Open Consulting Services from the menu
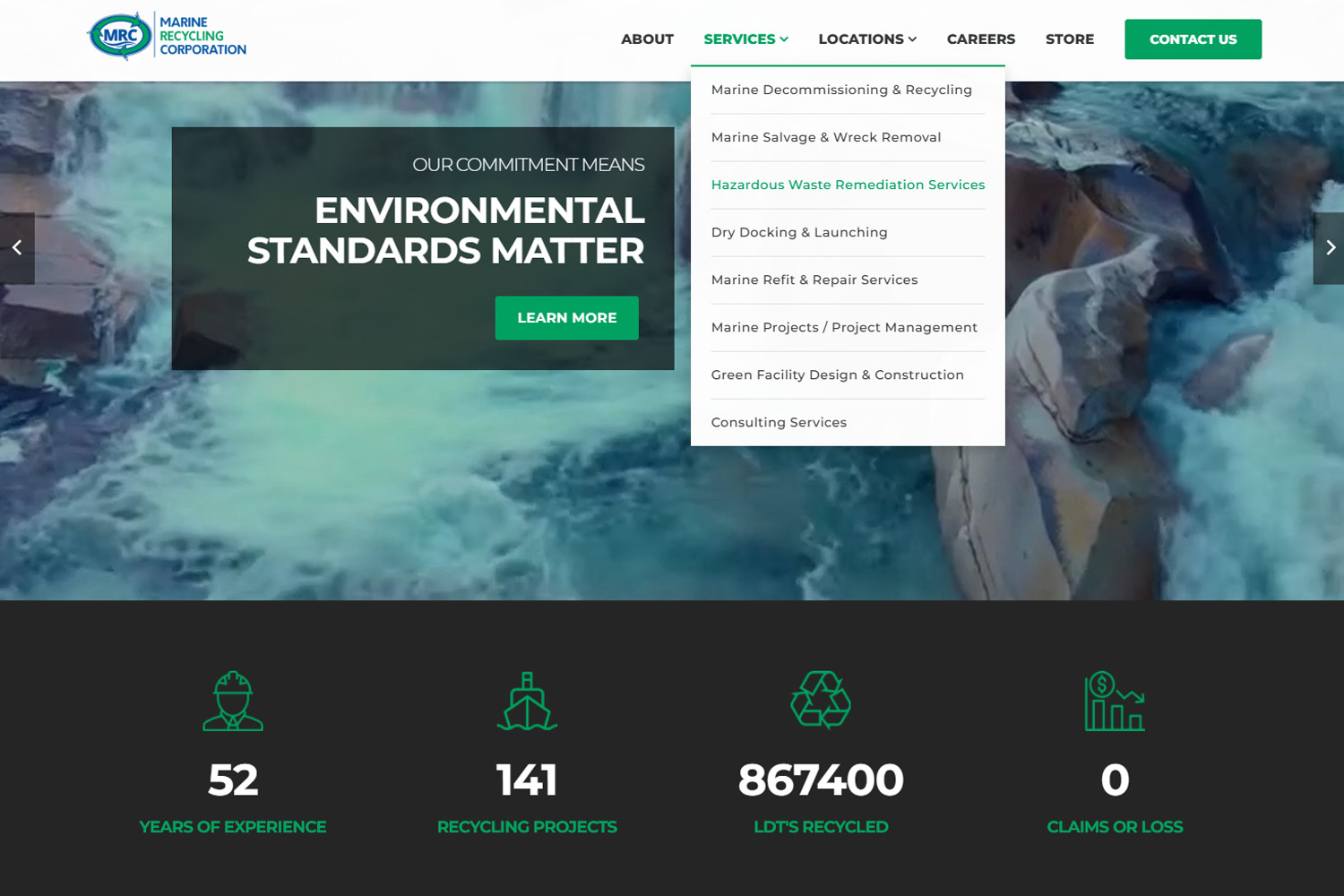 779,422
